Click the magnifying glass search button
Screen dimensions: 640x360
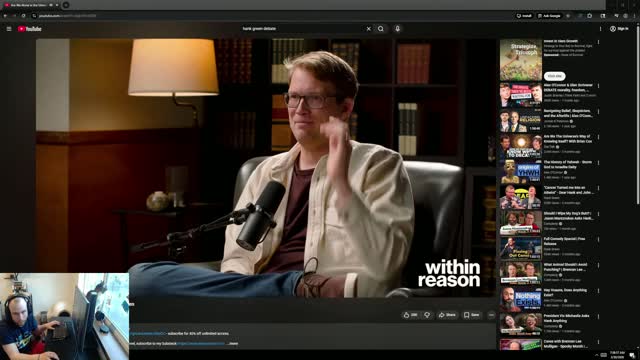[x=381, y=29]
